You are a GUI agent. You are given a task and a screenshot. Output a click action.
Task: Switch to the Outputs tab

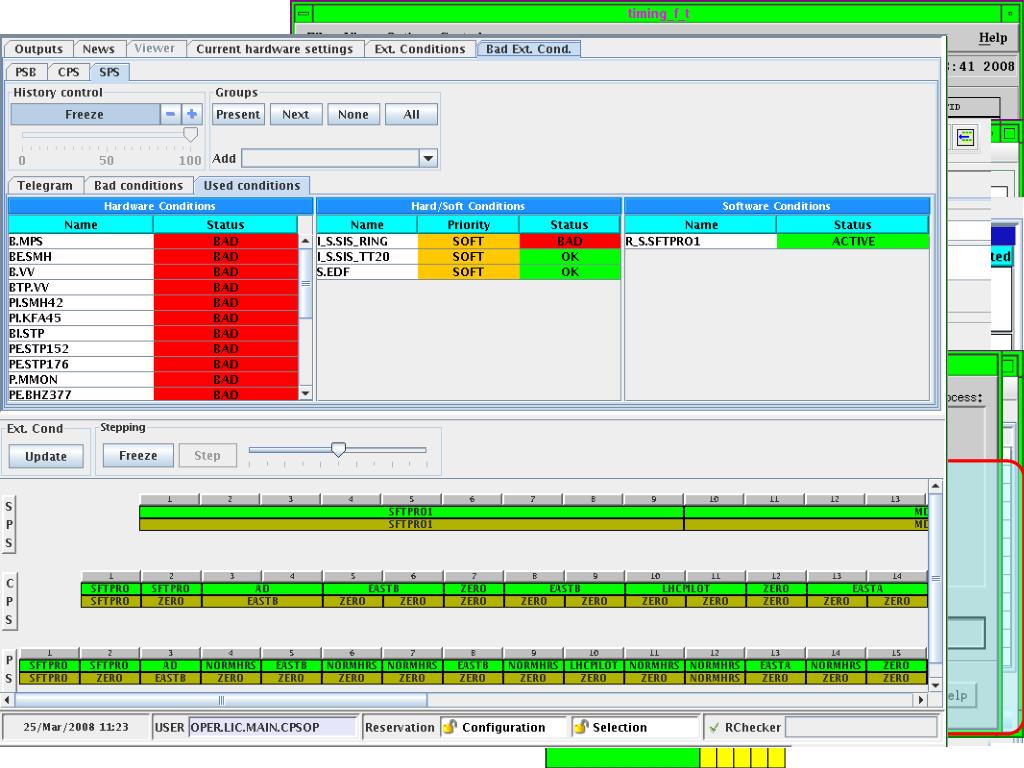pyautogui.click(x=39, y=49)
